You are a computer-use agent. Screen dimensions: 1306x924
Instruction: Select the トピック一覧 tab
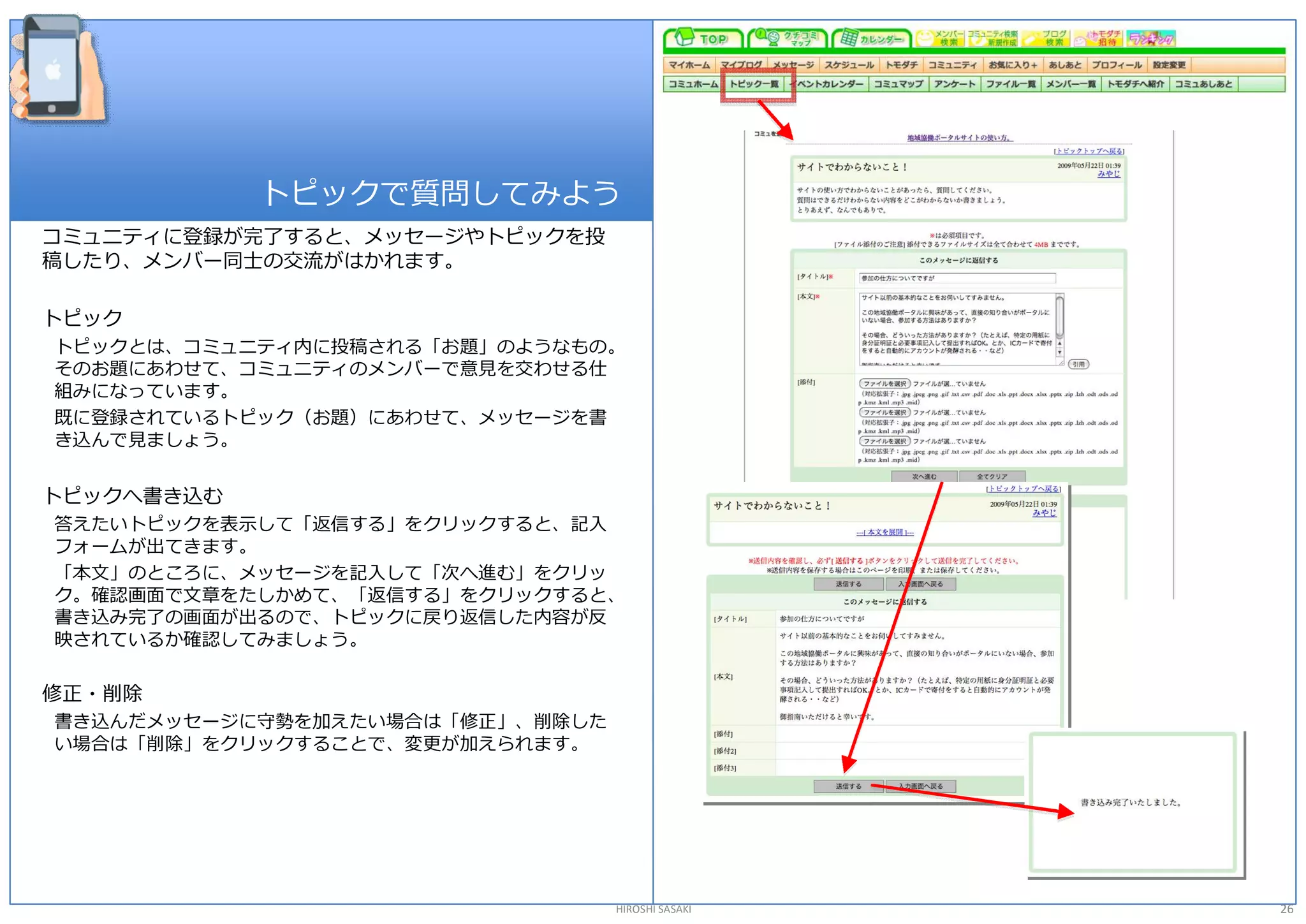click(754, 84)
